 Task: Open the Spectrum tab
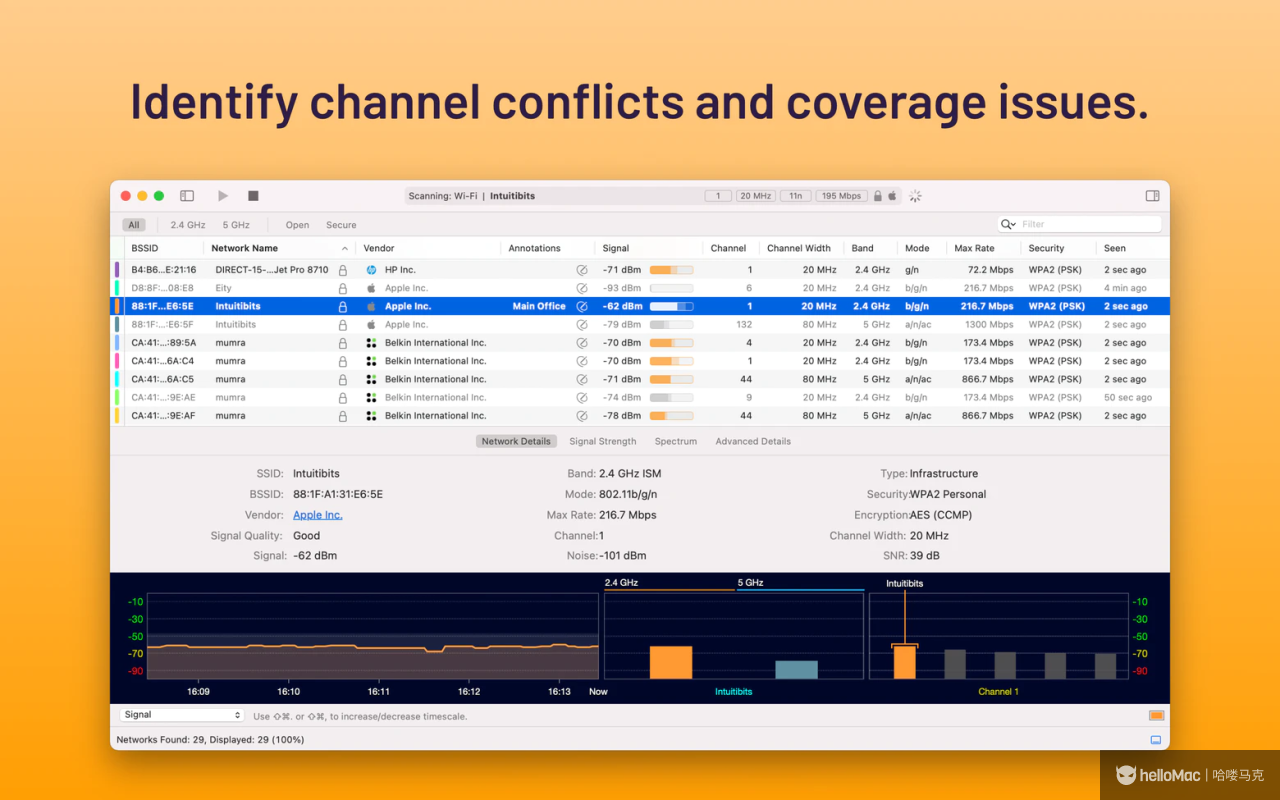click(x=676, y=441)
